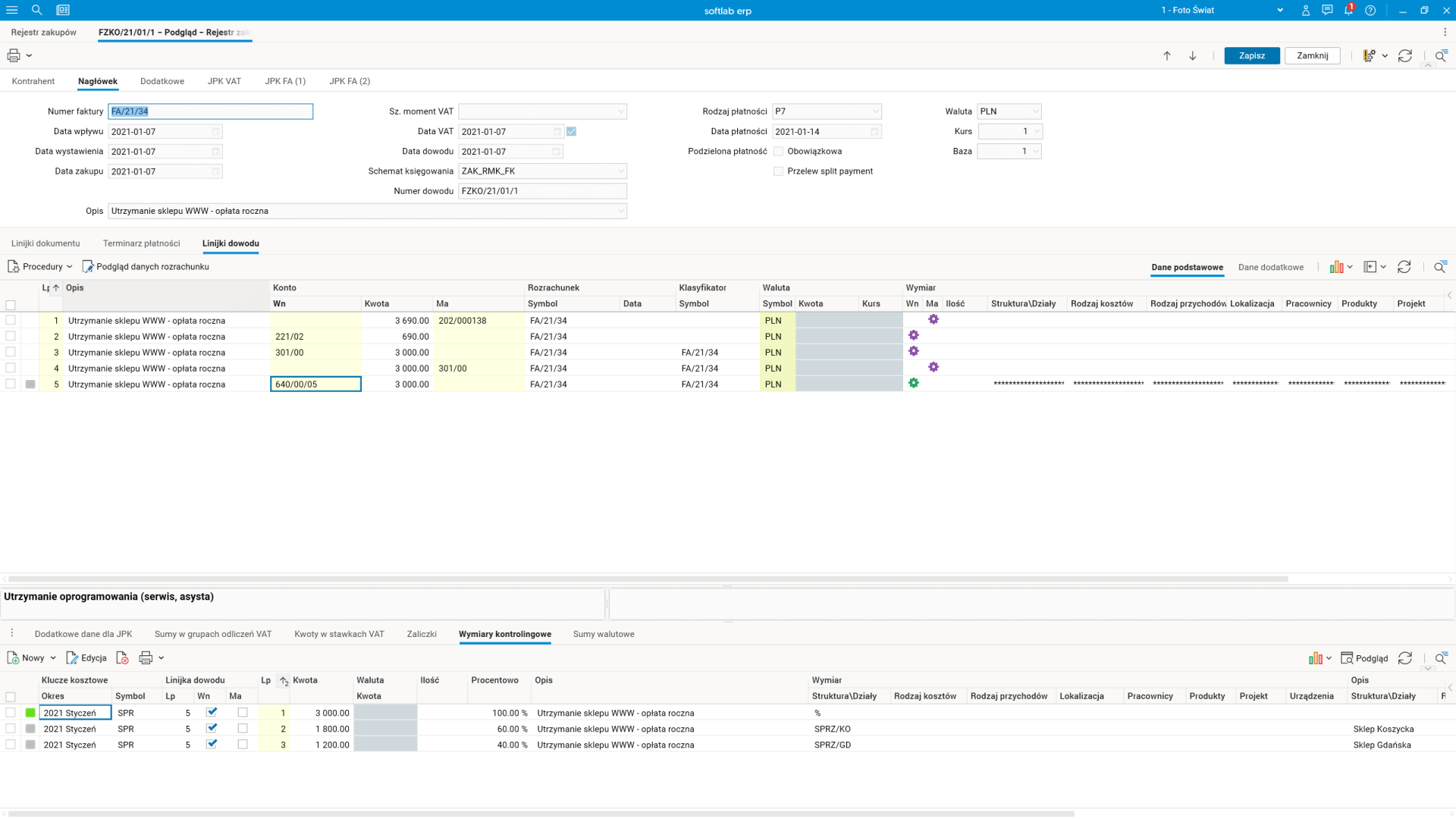Screen dimensions: 1456x819
Task: Open the Terminarz płatności tab
Action: point(141,243)
